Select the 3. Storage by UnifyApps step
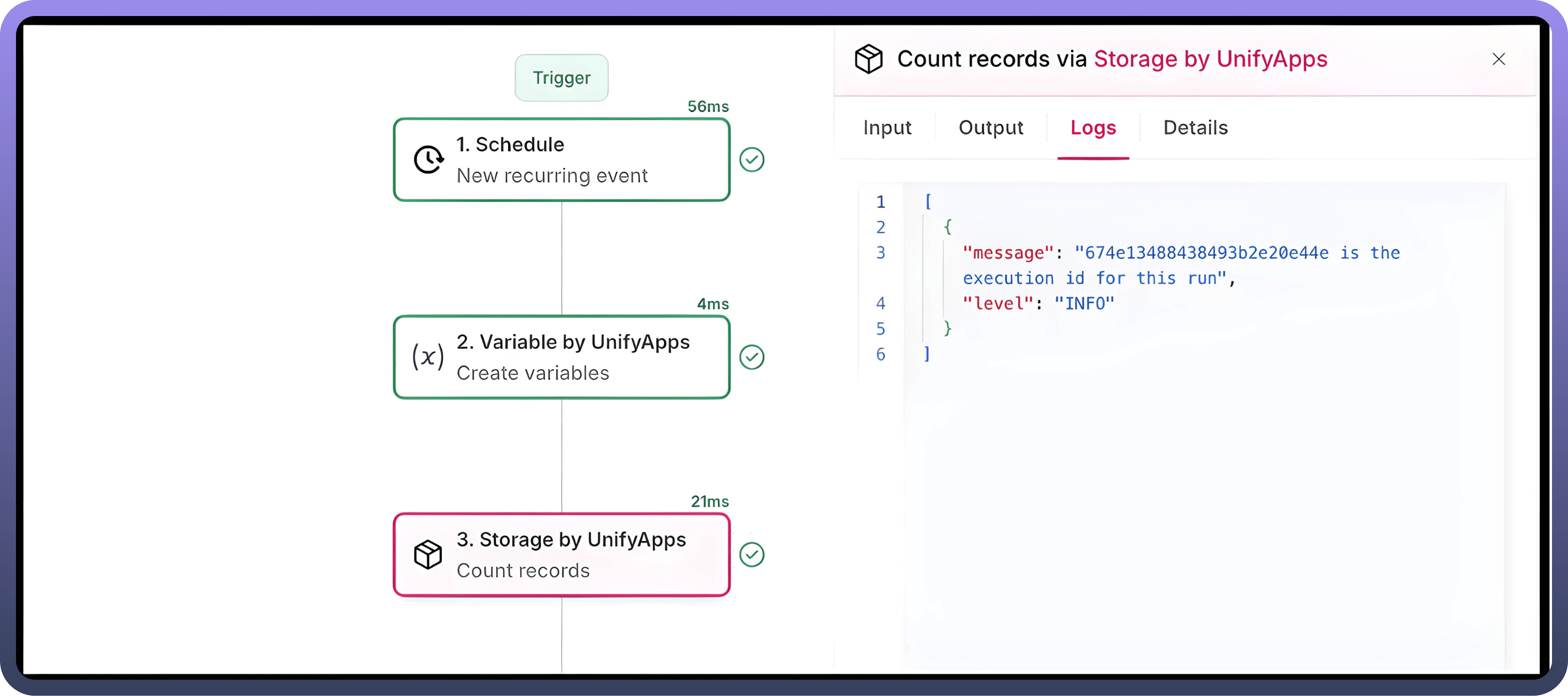 pyautogui.click(x=561, y=554)
